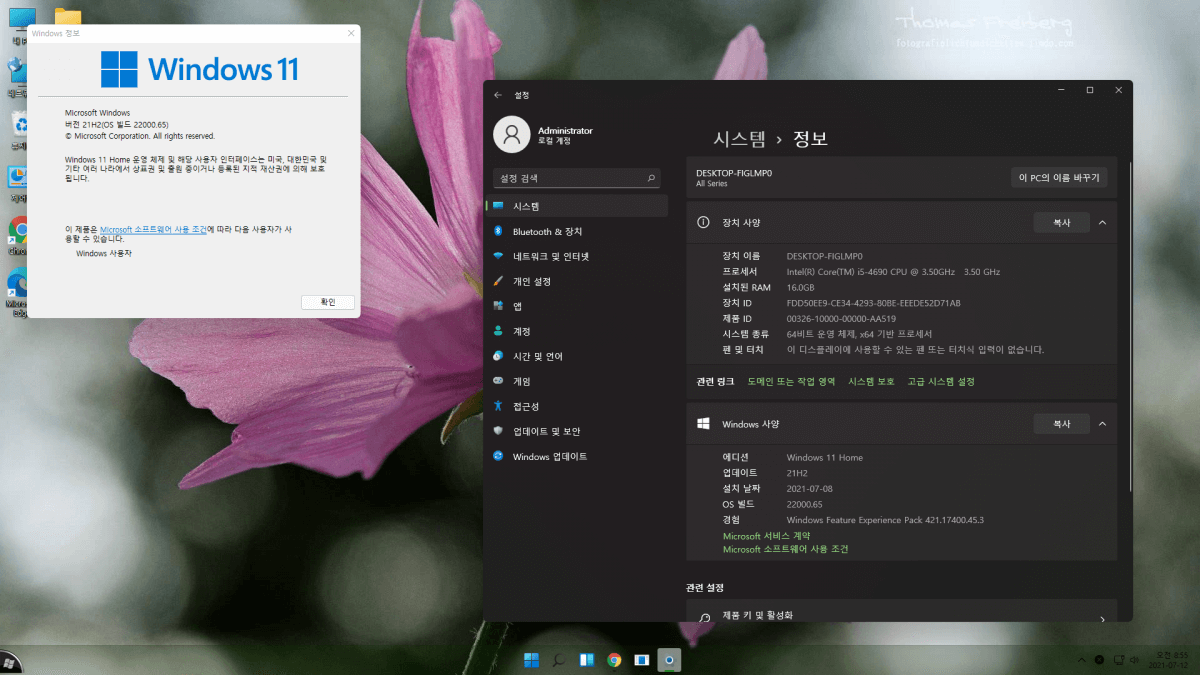The height and width of the screenshot is (675, 1200).
Task: Open 네트워크 및 인터넷 settings
Action: pyautogui.click(x=578, y=256)
